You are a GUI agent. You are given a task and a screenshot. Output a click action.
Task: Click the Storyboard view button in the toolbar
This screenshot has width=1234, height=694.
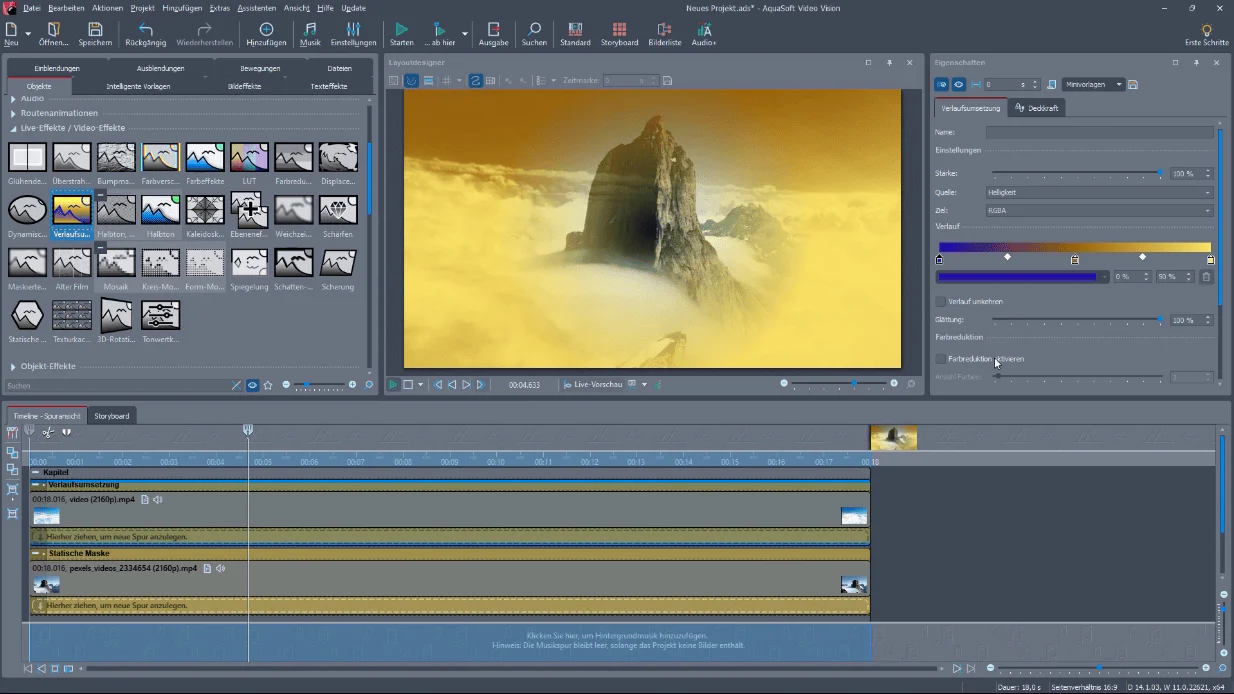pos(619,34)
